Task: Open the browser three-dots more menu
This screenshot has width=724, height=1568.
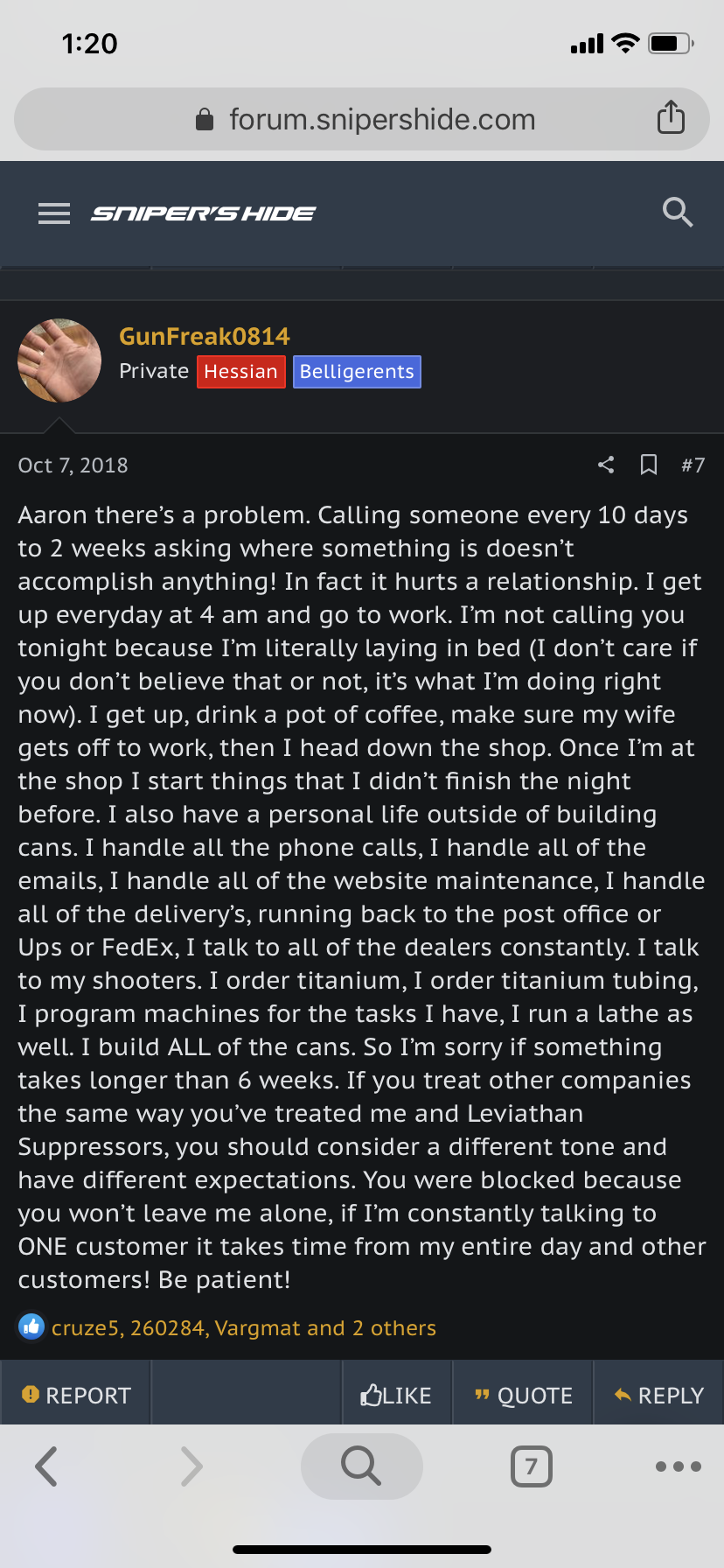Action: 678,1466
